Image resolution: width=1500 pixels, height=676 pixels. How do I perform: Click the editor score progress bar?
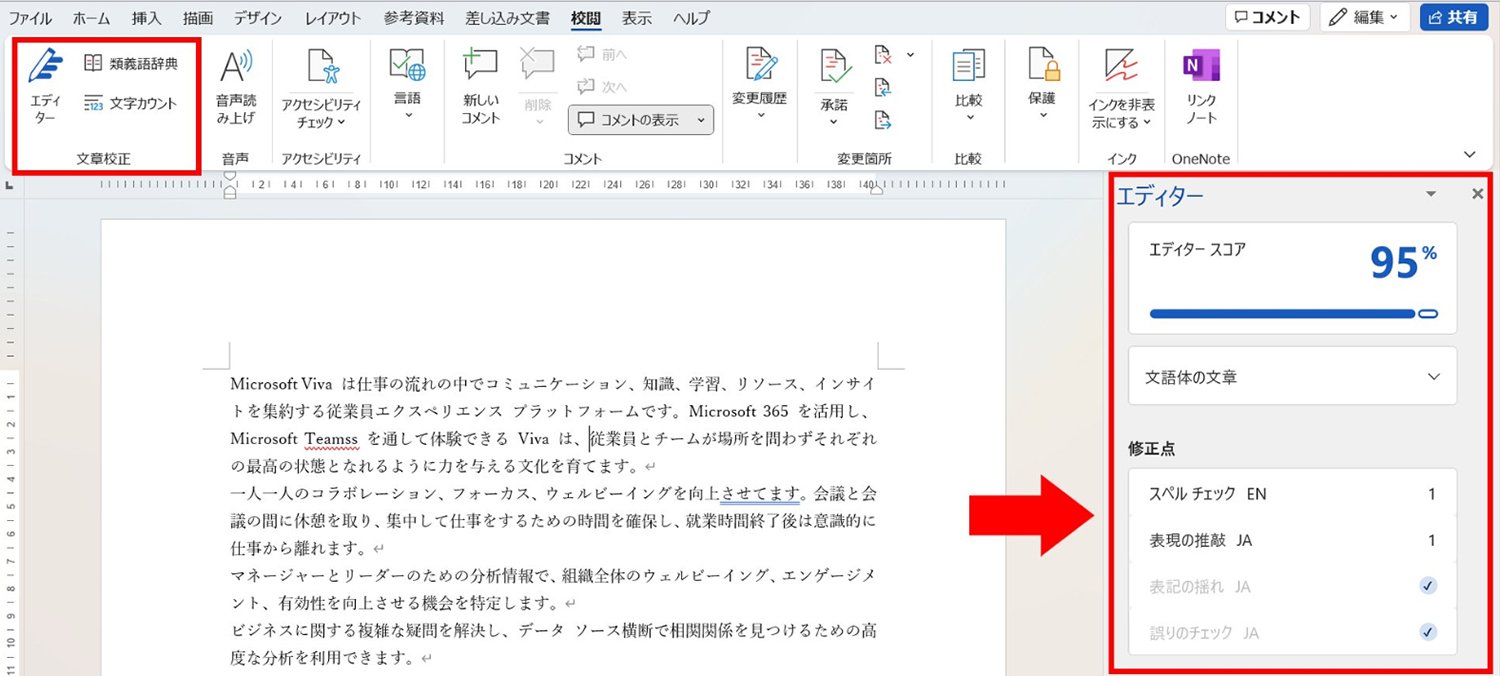coord(1294,314)
